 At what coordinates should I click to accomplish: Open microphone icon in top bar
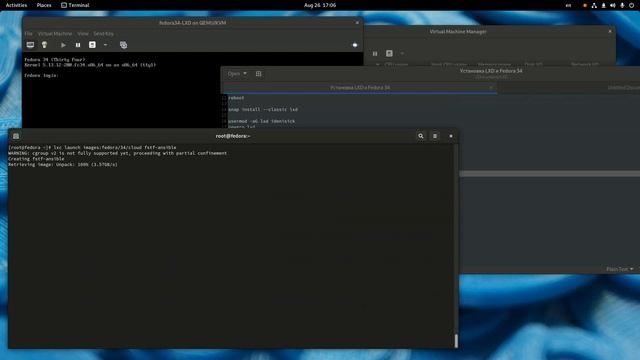(x=622, y=5)
